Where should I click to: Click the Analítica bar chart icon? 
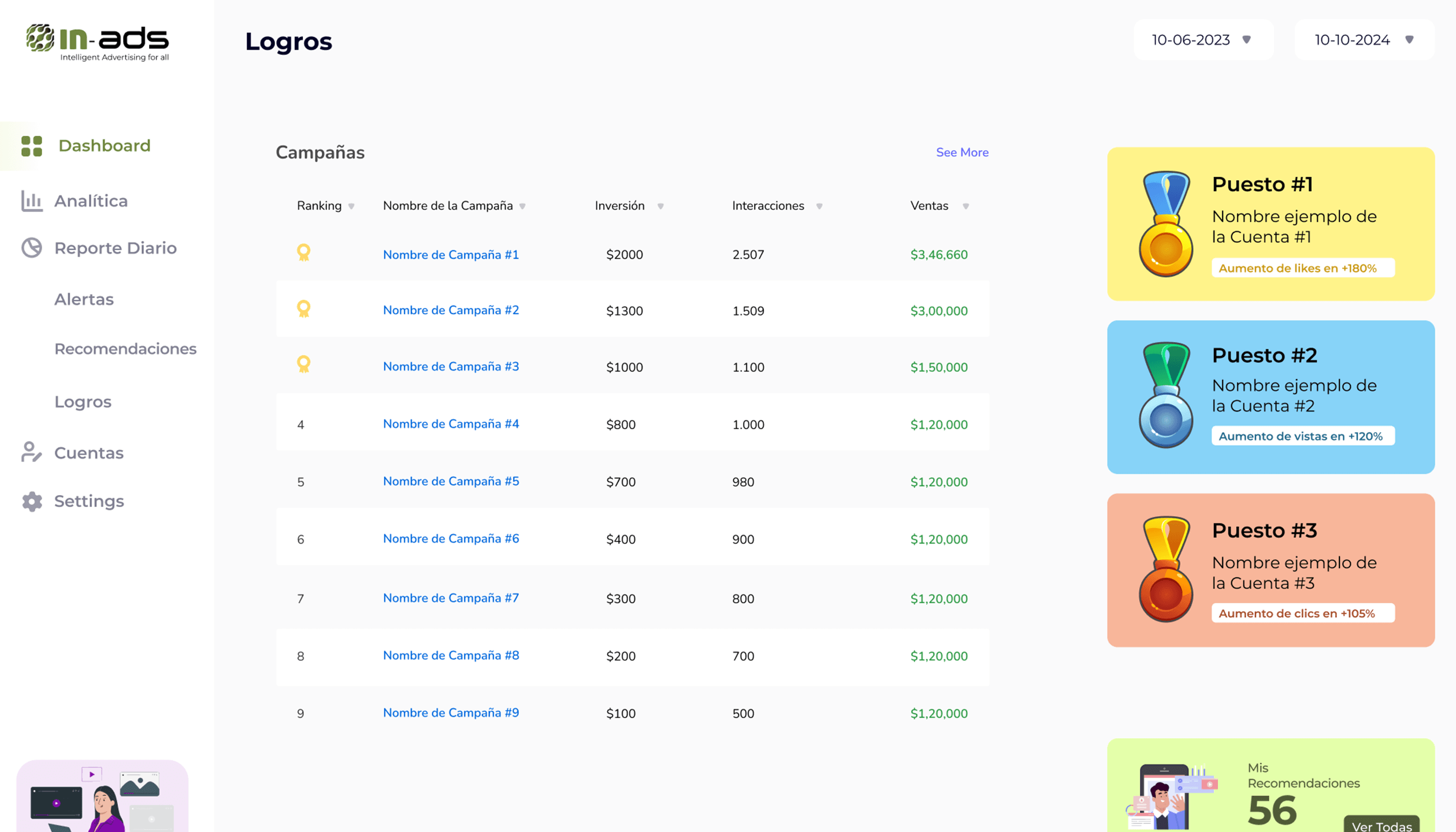click(32, 201)
